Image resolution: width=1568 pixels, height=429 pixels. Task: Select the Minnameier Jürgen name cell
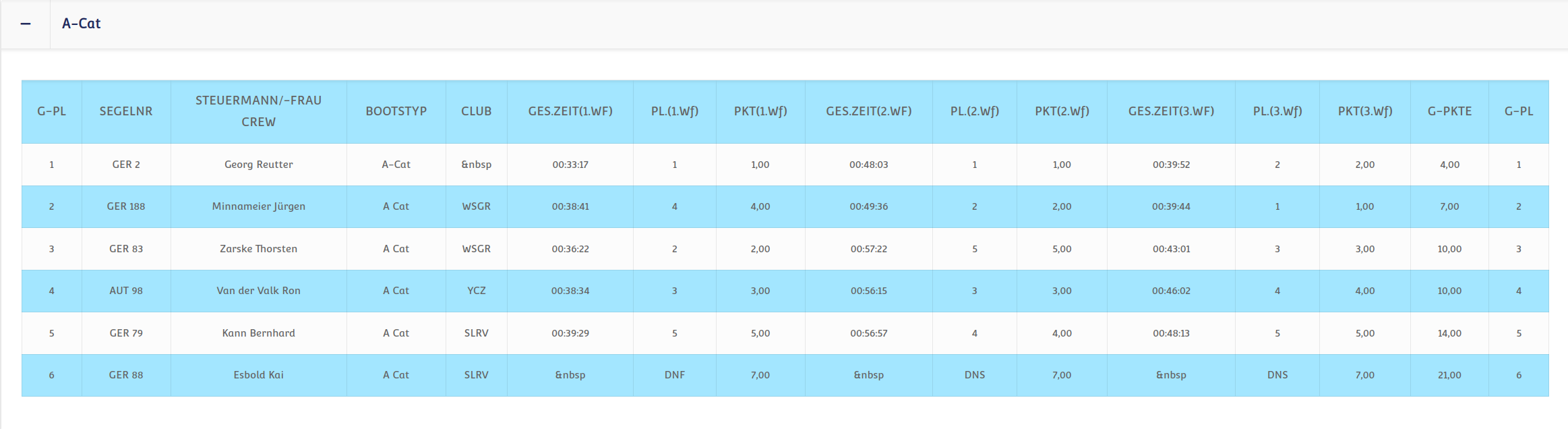pyautogui.click(x=258, y=206)
